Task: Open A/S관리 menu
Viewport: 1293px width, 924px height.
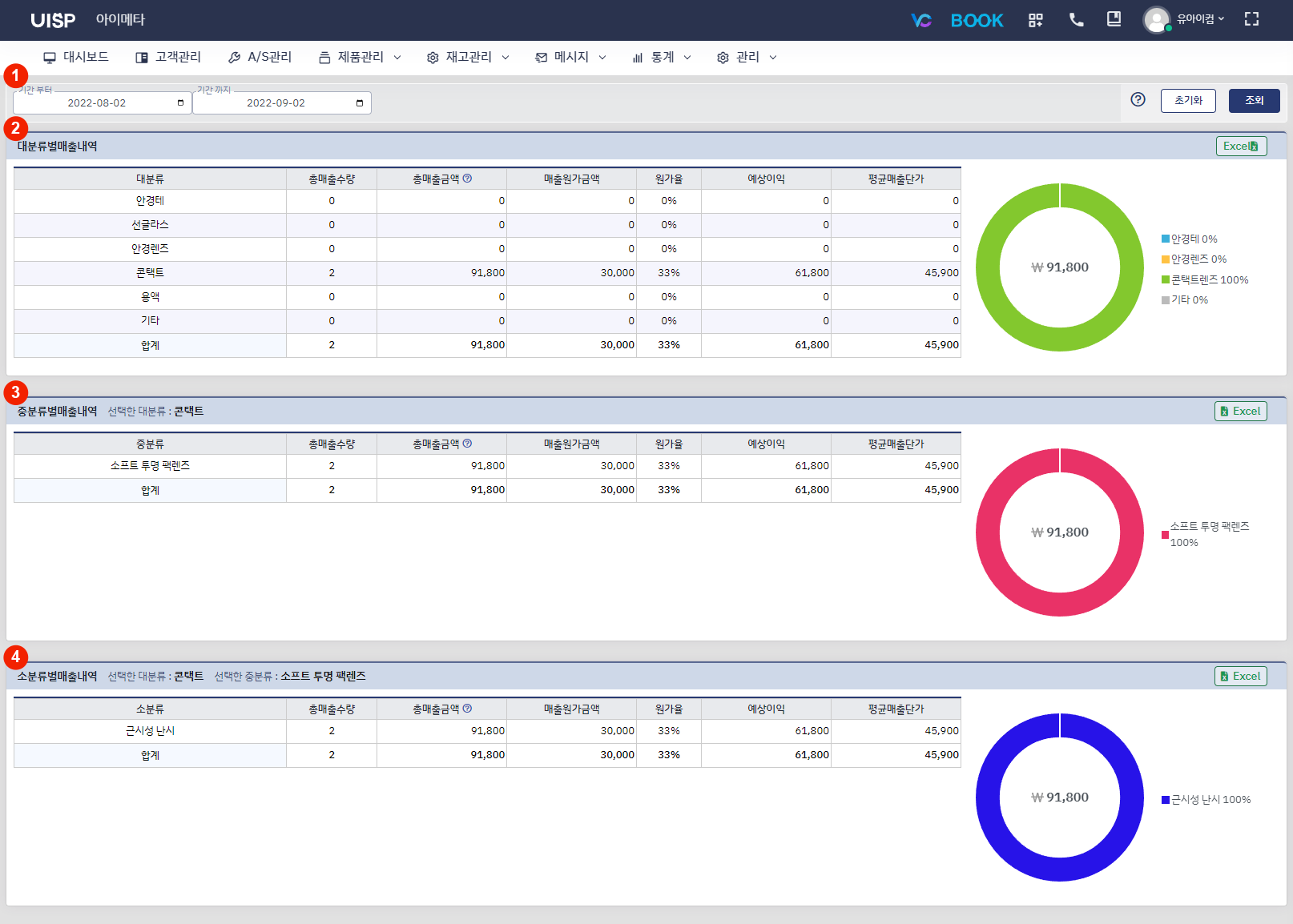Action: (x=260, y=58)
